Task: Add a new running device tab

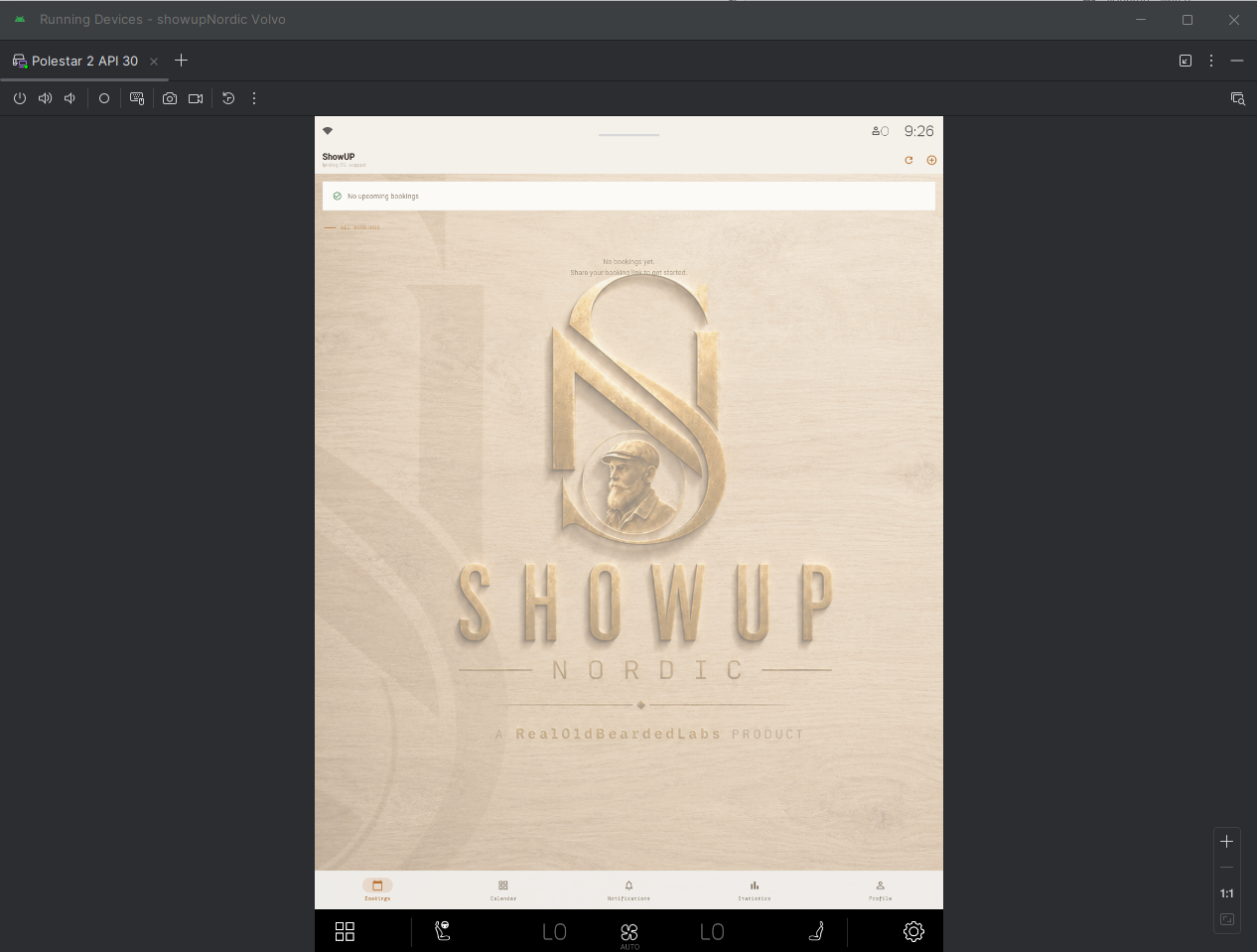Action: tap(181, 61)
